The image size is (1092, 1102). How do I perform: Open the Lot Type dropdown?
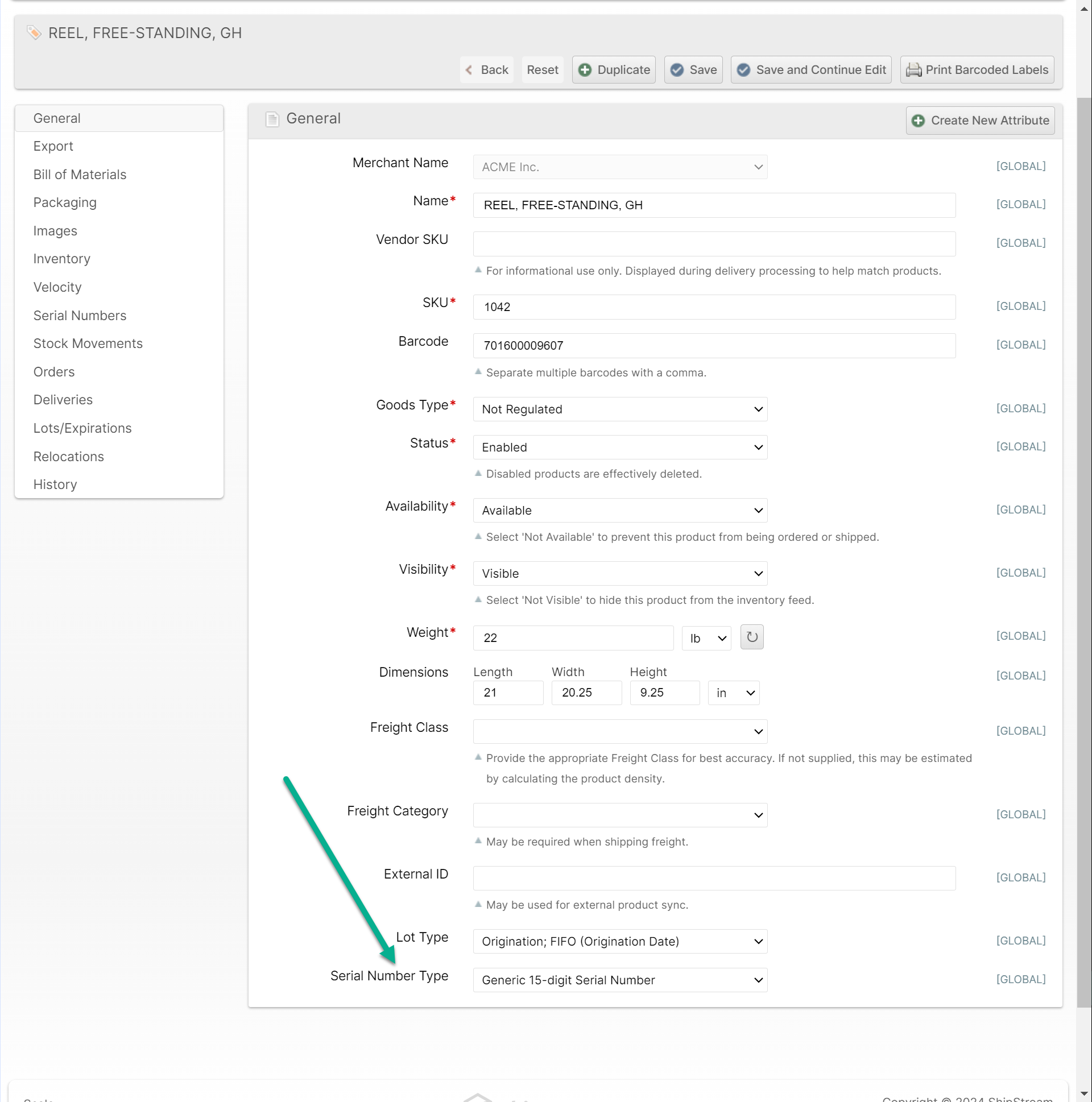click(619, 941)
